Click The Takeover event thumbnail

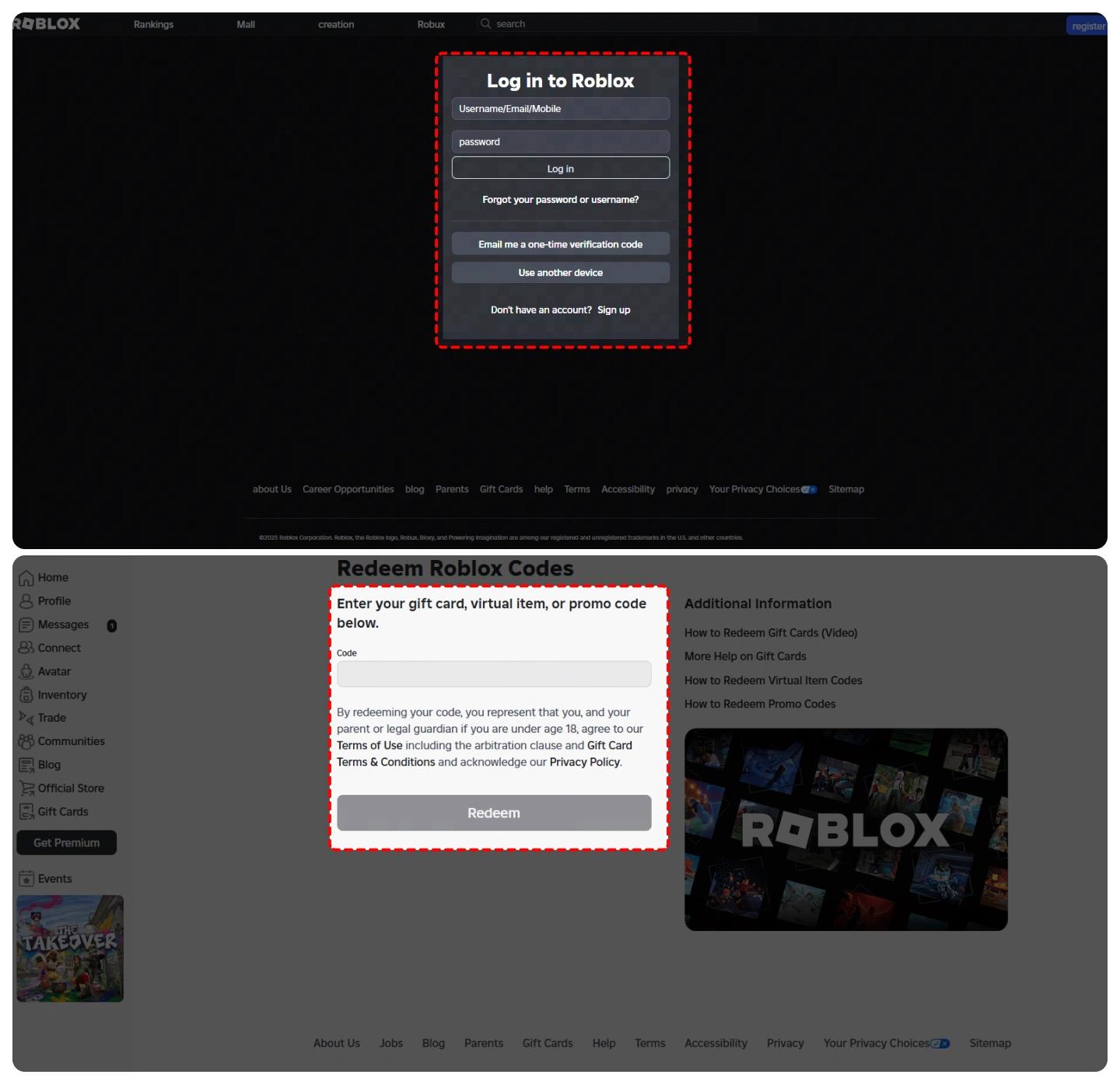tap(70, 949)
